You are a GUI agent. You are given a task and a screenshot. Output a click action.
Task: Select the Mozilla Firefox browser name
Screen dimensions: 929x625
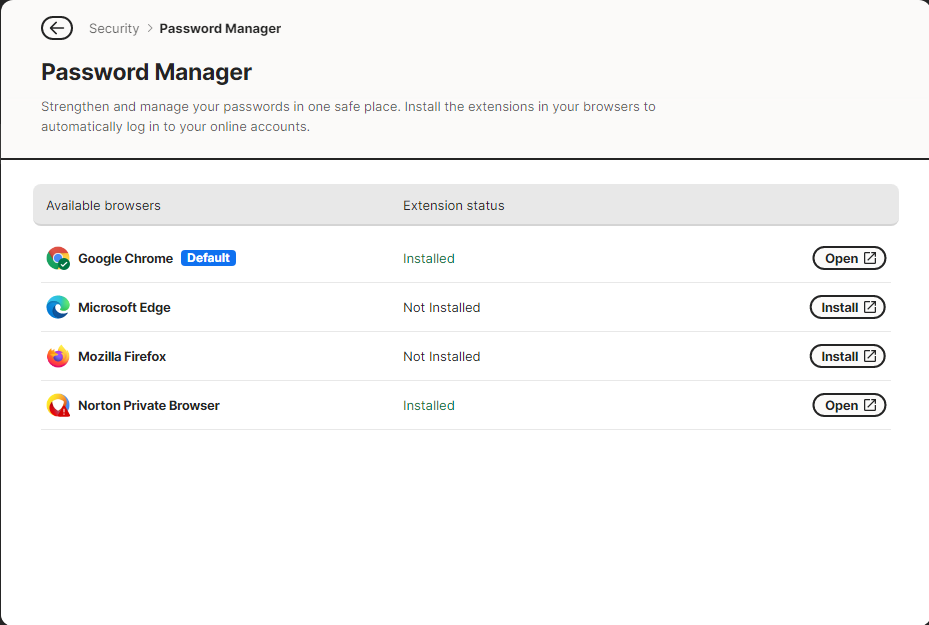pos(122,356)
